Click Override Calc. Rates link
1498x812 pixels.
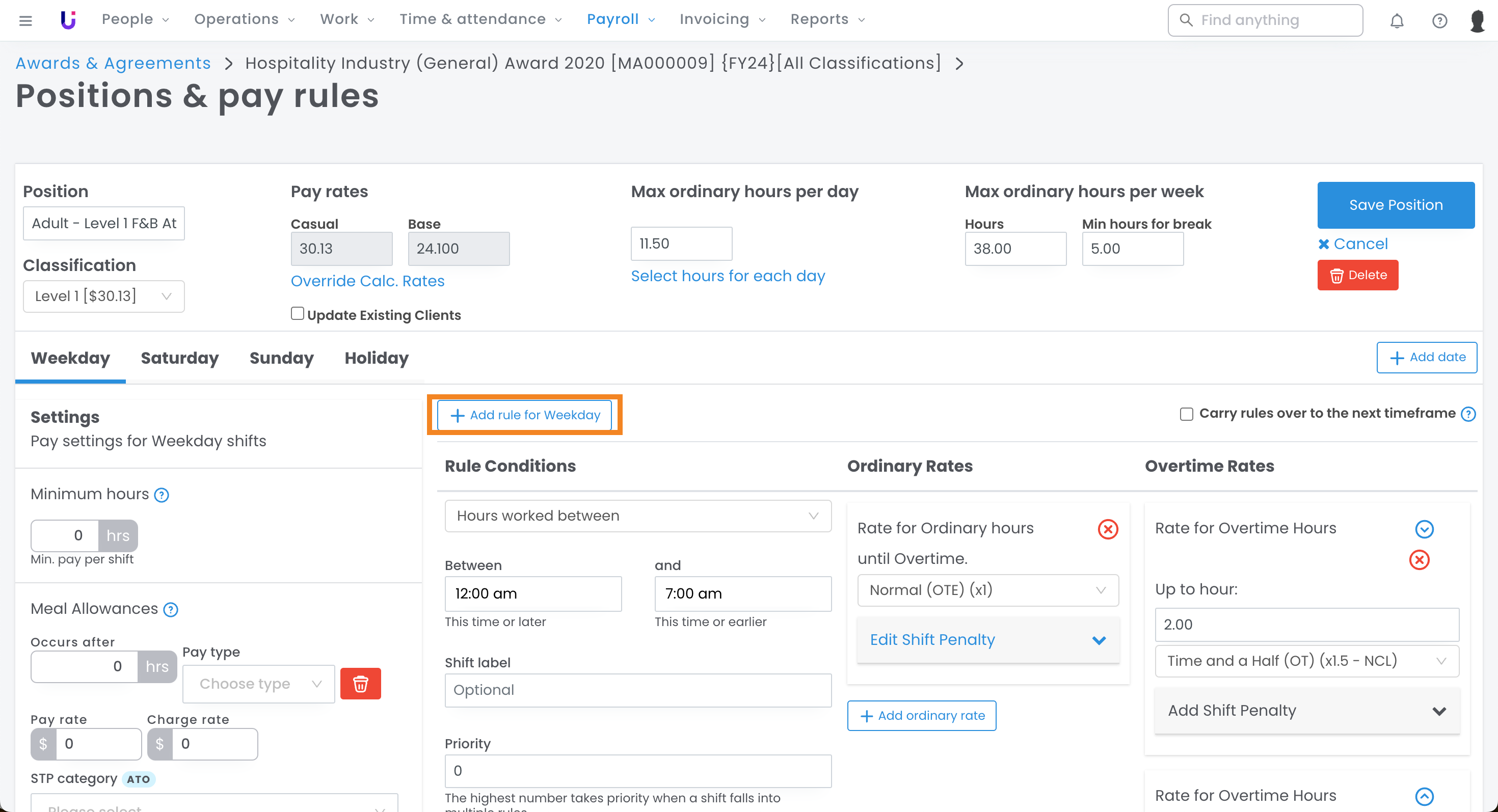[x=367, y=281]
